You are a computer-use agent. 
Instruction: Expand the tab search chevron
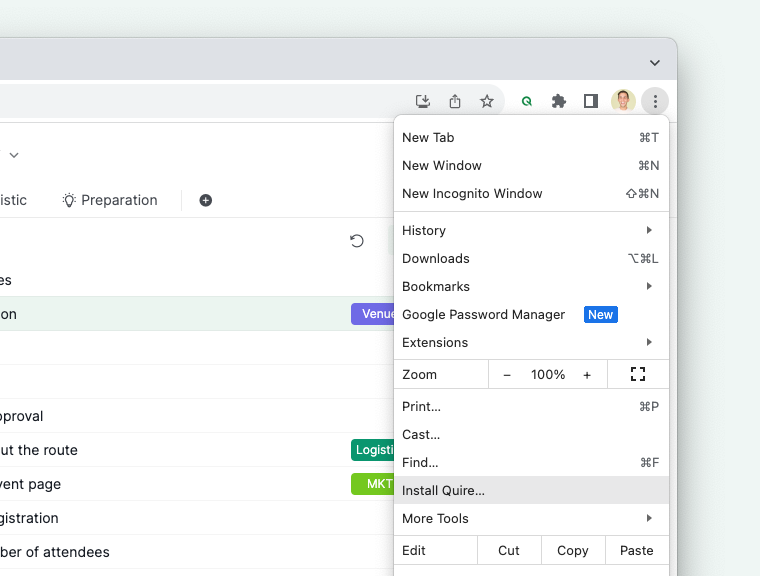[x=655, y=63]
